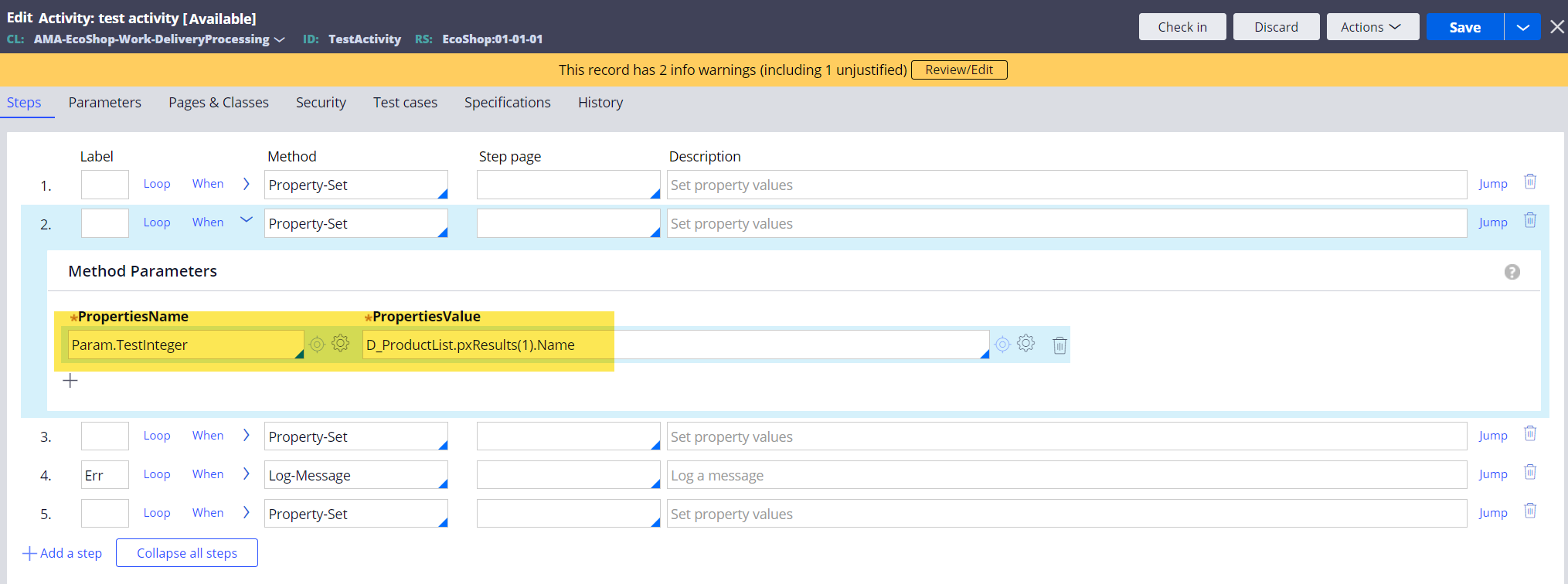Screen dimensions: 1568x584
Task: Delete the Param.TestInteger parameter row
Action: (1060, 345)
